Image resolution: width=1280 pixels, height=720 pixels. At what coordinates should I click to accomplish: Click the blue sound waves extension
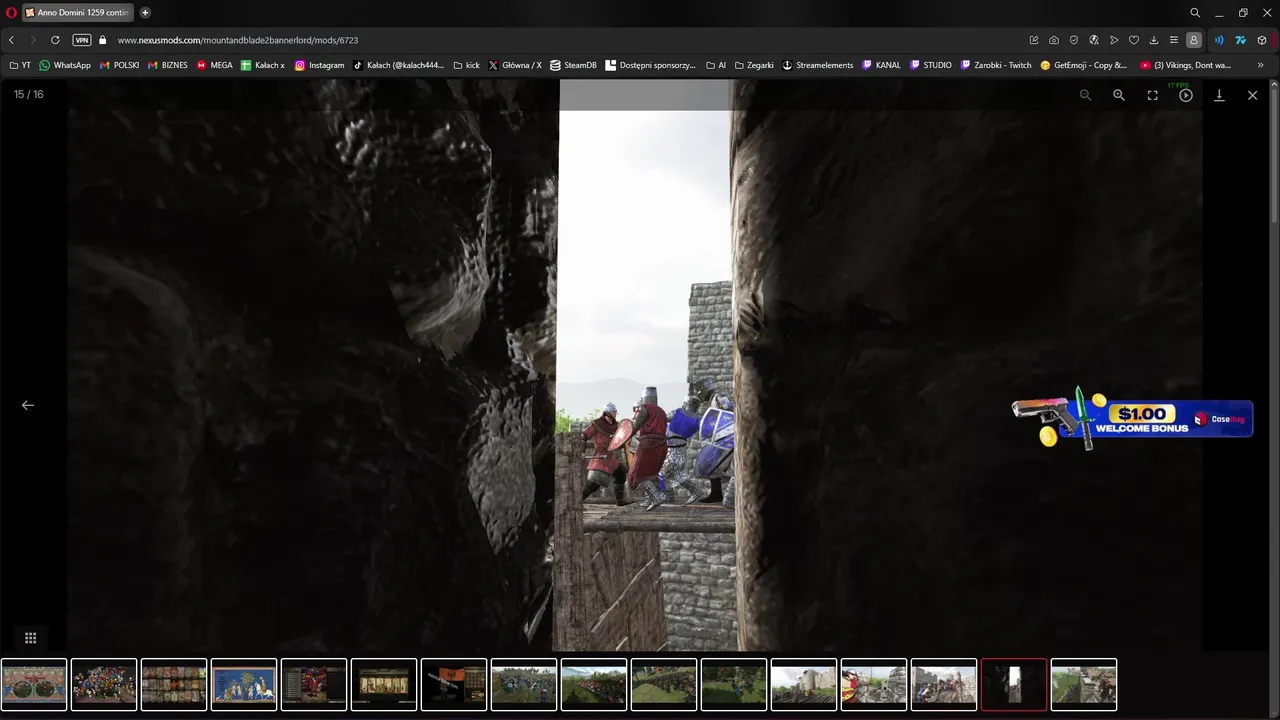click(x=1219, y=40)
